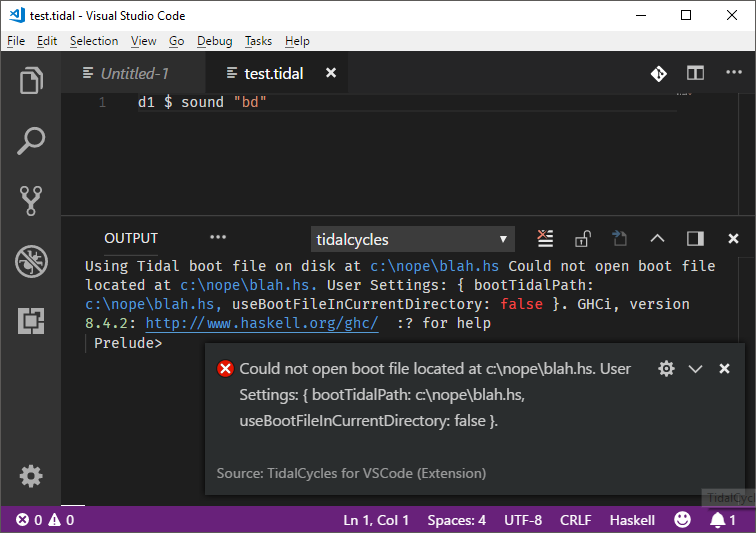Screen dimensions: 756x533
Task: Click Ln 1, Col 1 in status bar
Action: click(376, 520)
